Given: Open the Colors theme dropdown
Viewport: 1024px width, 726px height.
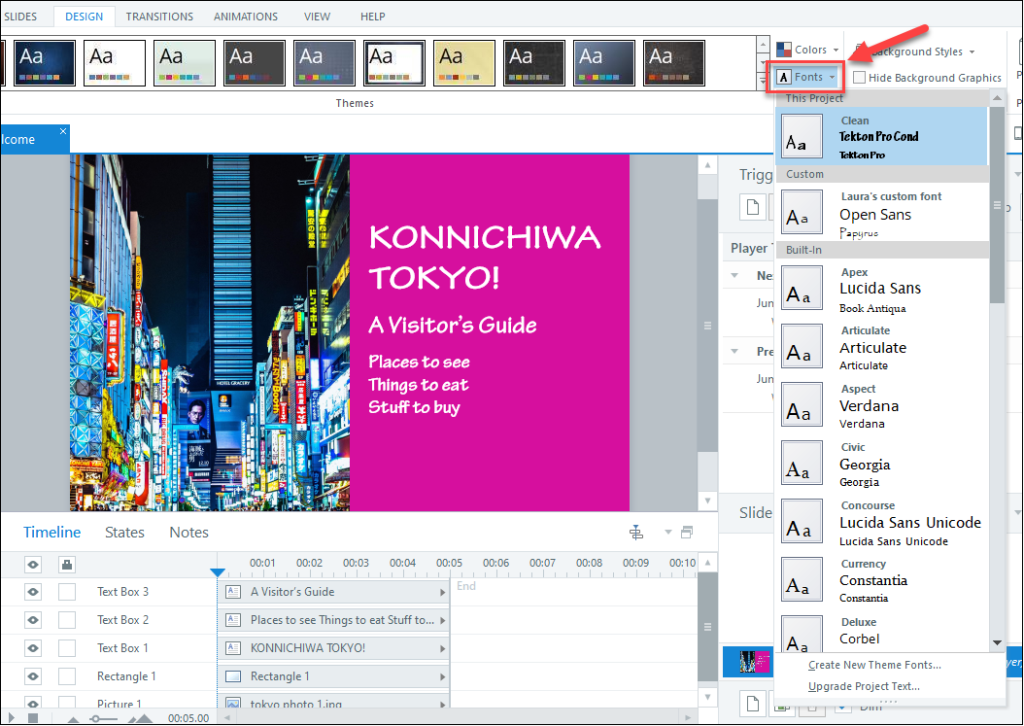Looking at the screenshot, I should [808, 50].
